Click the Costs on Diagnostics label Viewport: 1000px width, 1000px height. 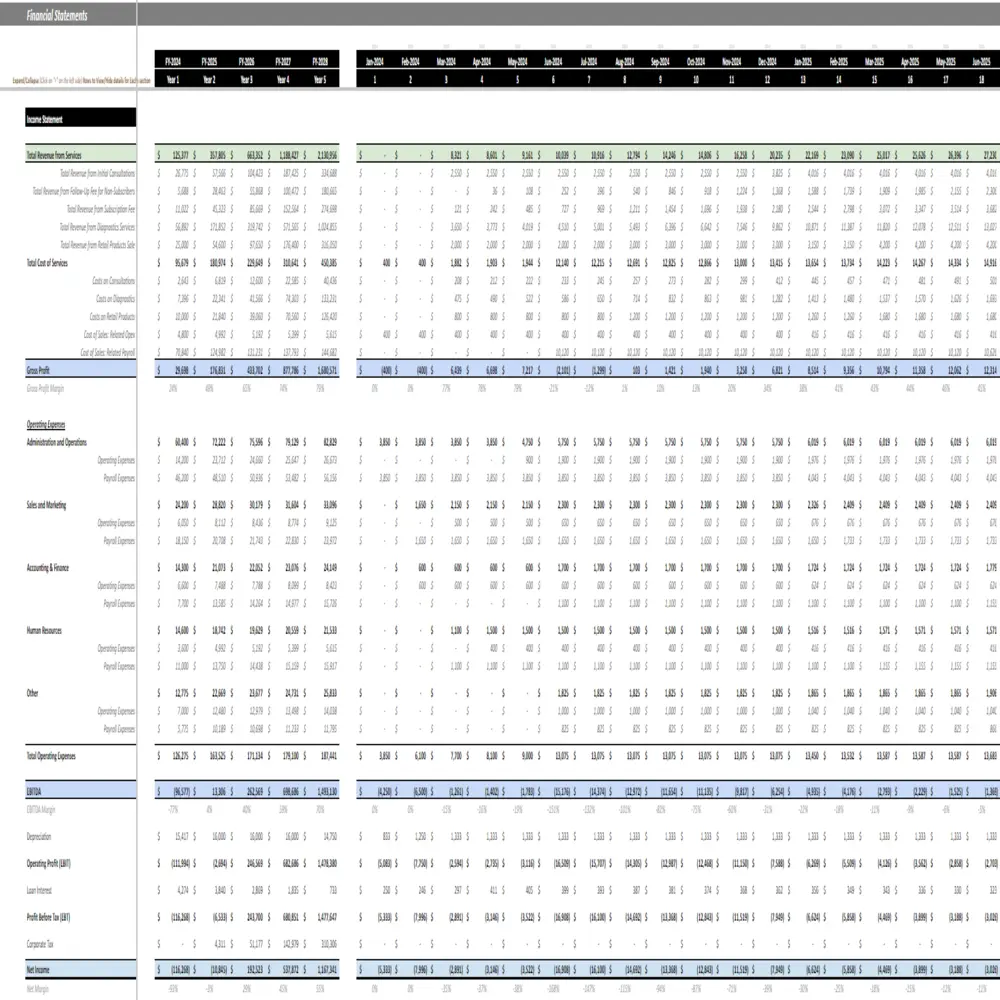pos(115,298)
